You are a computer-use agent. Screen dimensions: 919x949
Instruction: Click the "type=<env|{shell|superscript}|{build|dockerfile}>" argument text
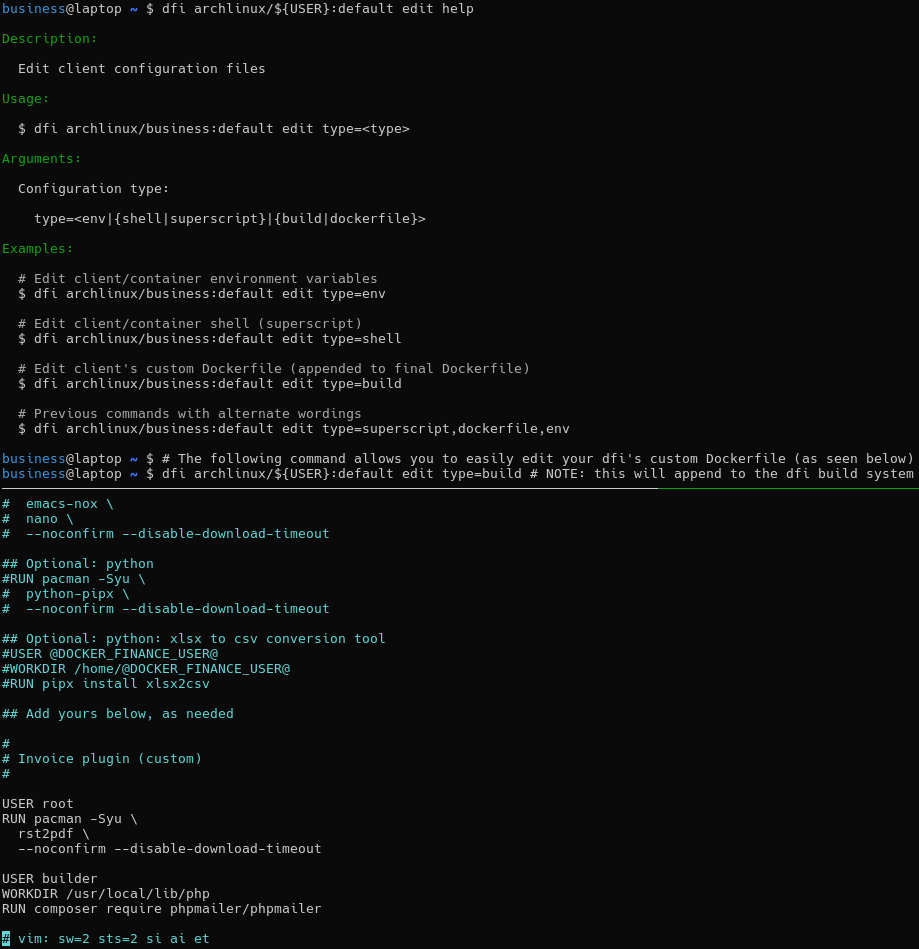point(230,219)
